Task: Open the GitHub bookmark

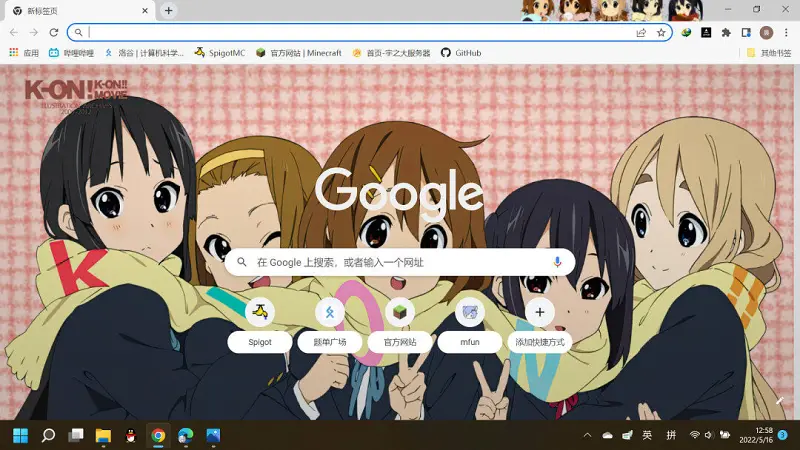Action: pyautogui.click(x=461, y=53)
